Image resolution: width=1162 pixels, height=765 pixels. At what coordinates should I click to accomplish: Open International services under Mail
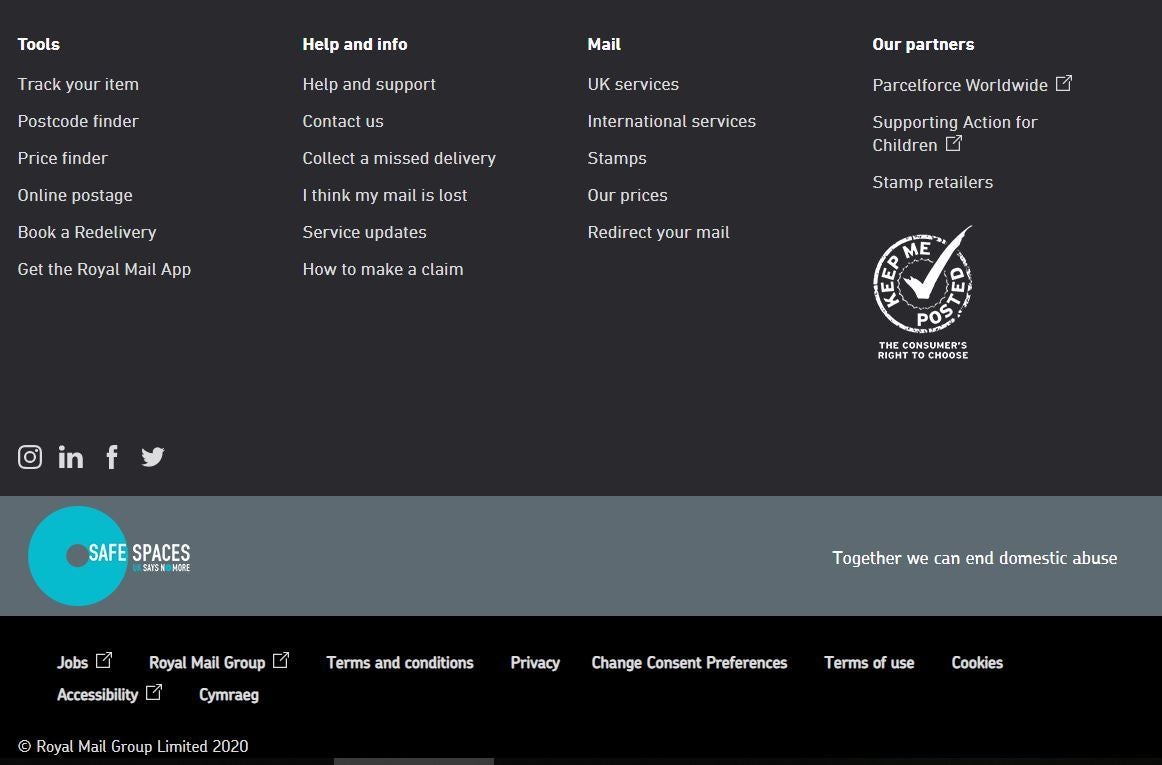(671, 121)
